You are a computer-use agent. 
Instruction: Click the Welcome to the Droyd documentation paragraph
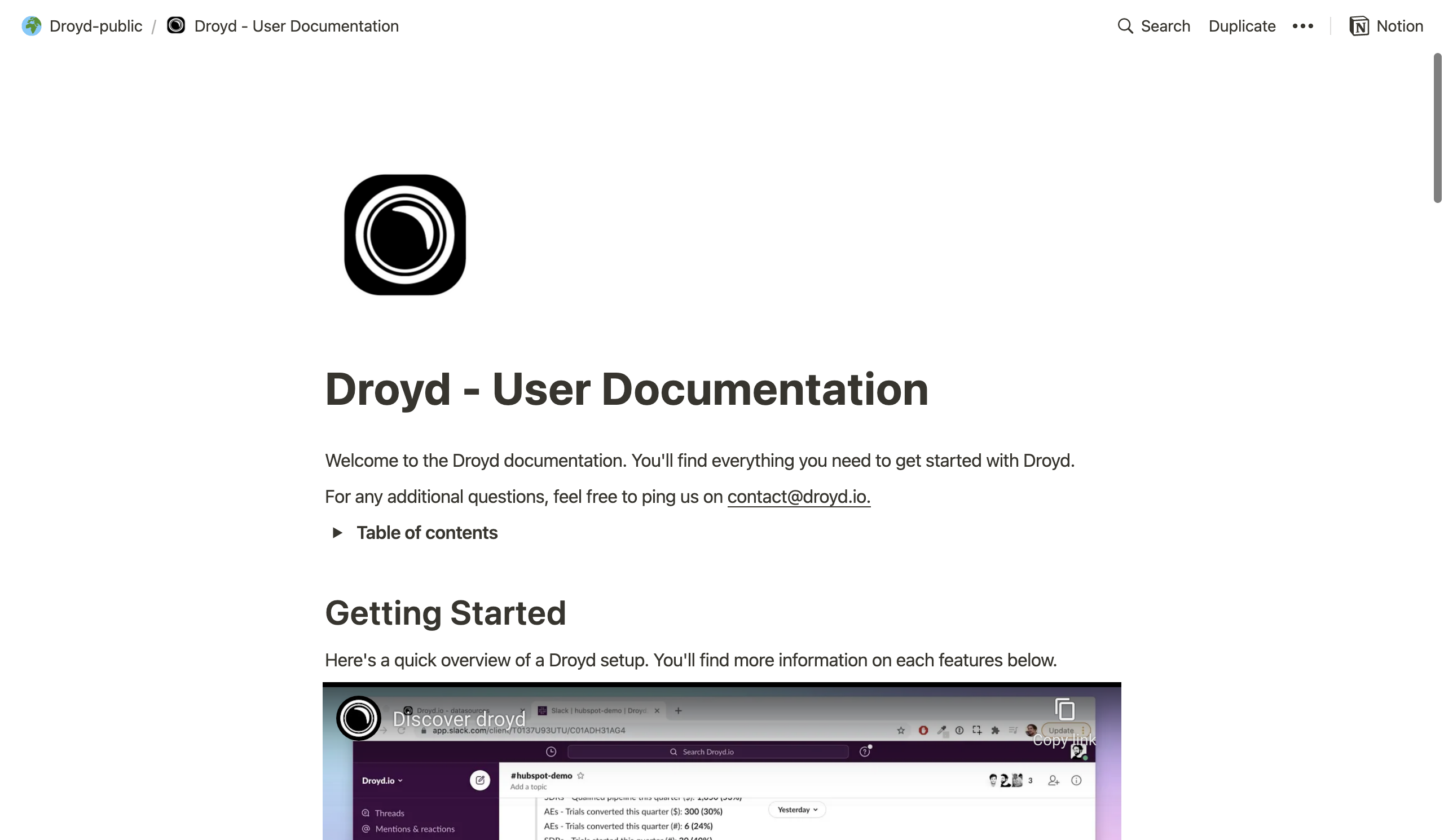pos(699,461)
